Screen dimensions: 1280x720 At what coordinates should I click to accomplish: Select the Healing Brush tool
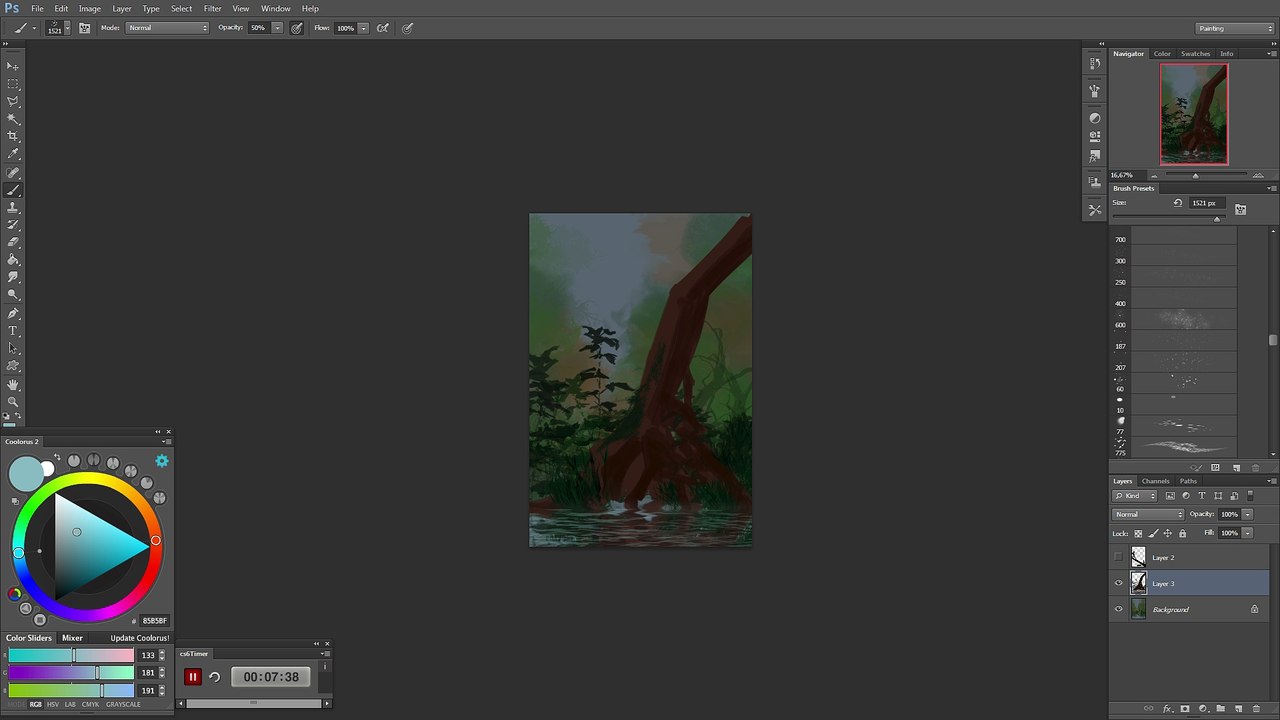point(13,173)
